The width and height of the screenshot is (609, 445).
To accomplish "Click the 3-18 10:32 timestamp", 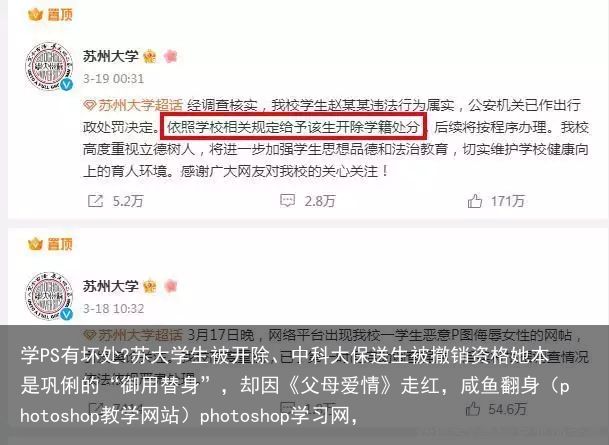I will coord(113,309).
